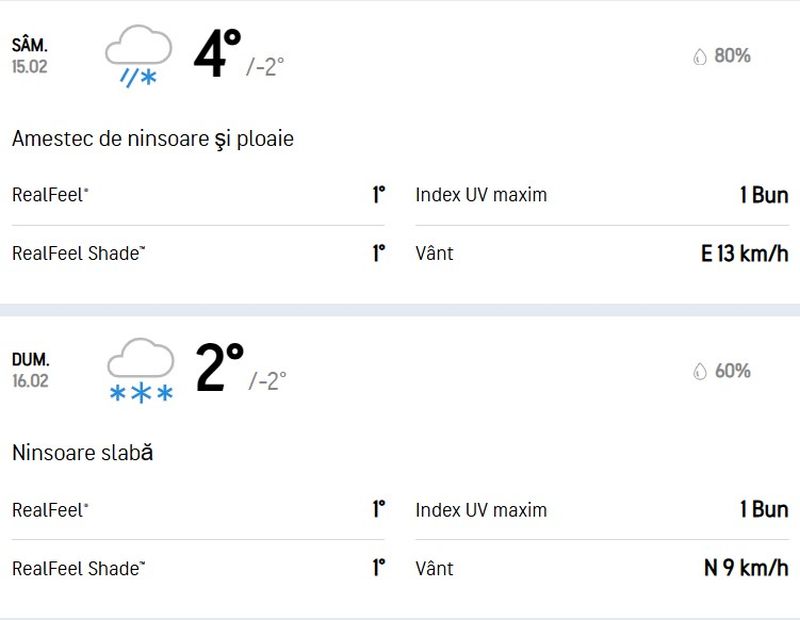Select the DUM. 16.02 day label
The width and height of the screenshot is (800, 620).
pos(30,368)
